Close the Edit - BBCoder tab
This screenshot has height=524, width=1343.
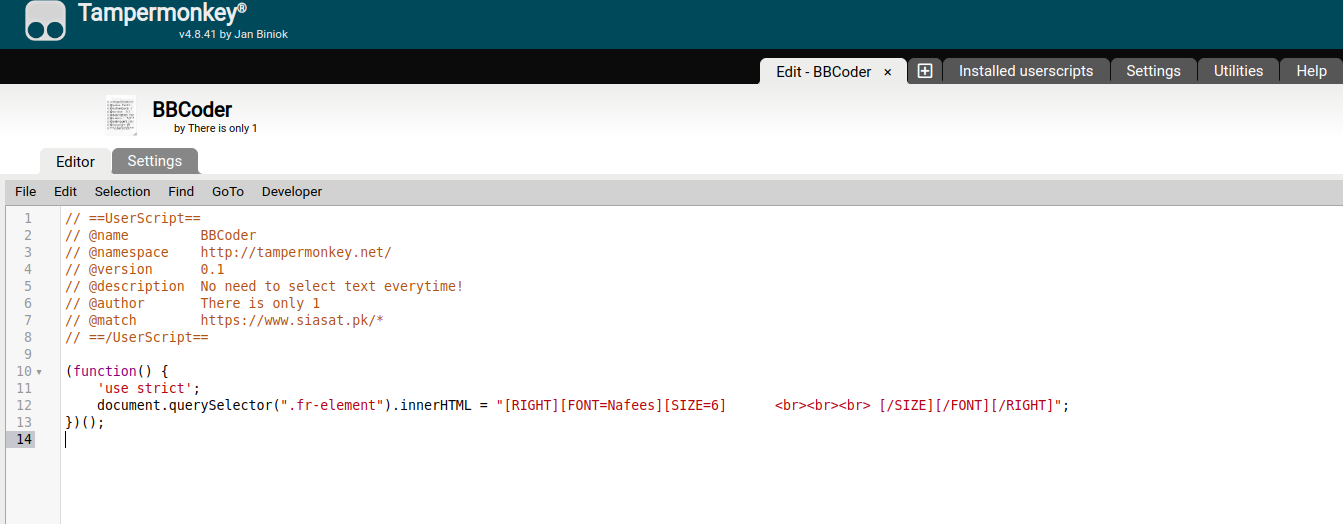[887, 72]
